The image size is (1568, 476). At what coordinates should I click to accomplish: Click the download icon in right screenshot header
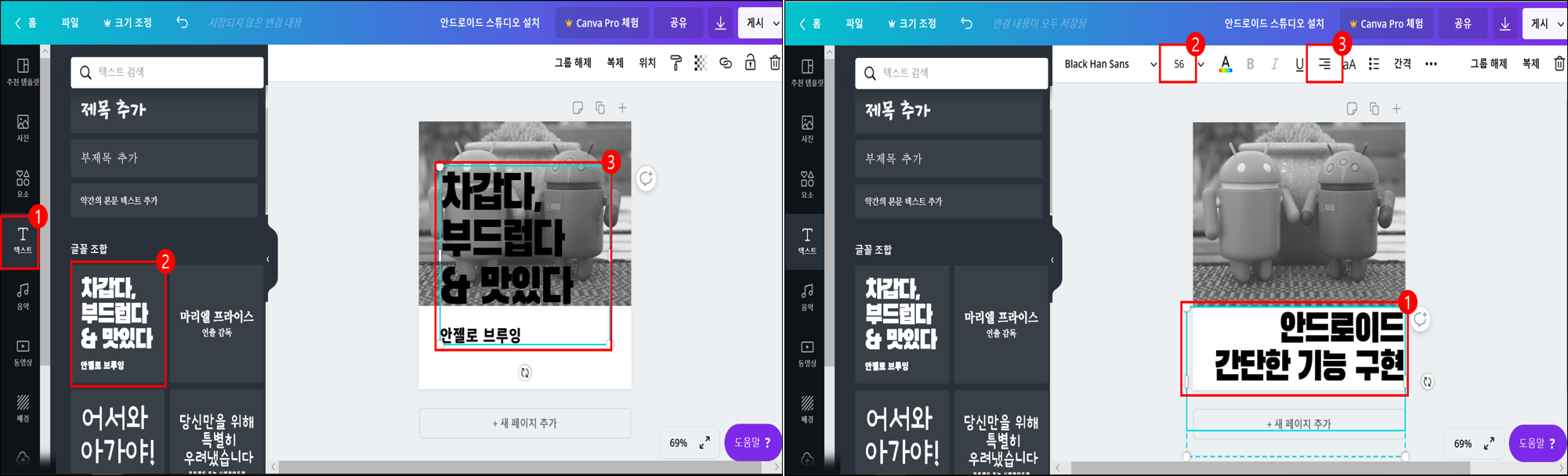(1505, 23)
